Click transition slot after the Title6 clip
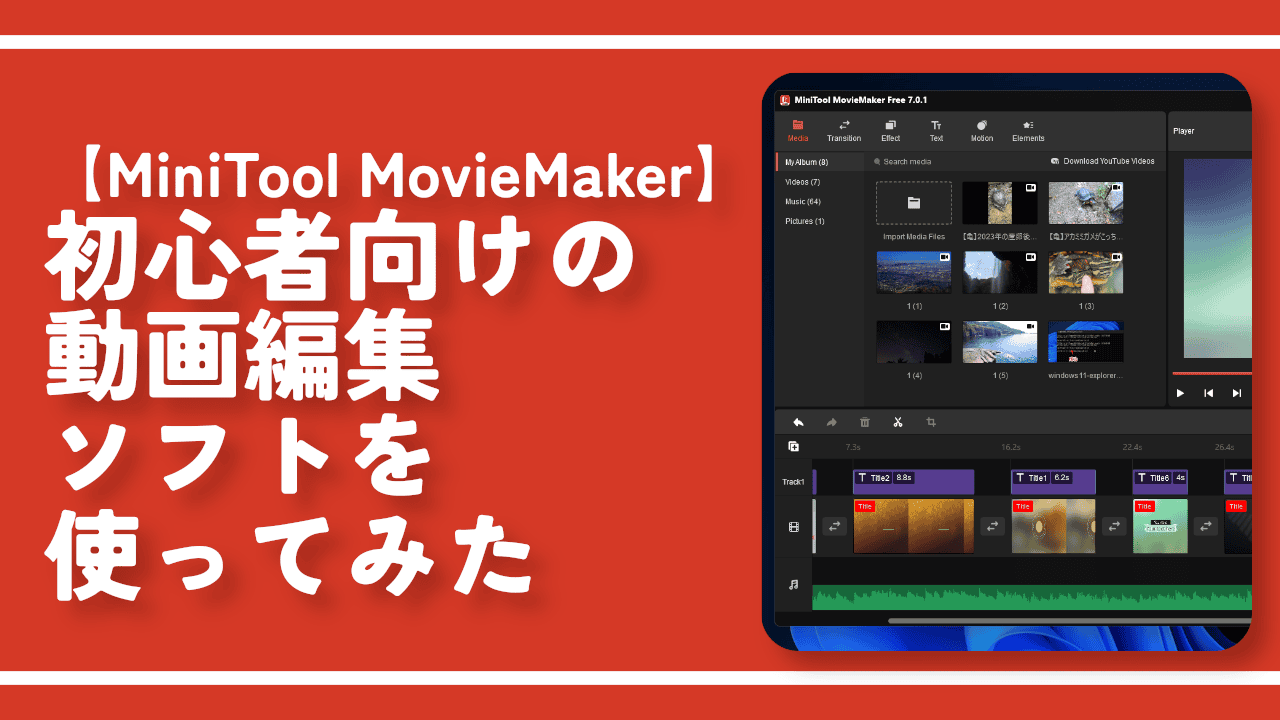1280x720 pixels. pyautogui.click(x=1206, y=526)
